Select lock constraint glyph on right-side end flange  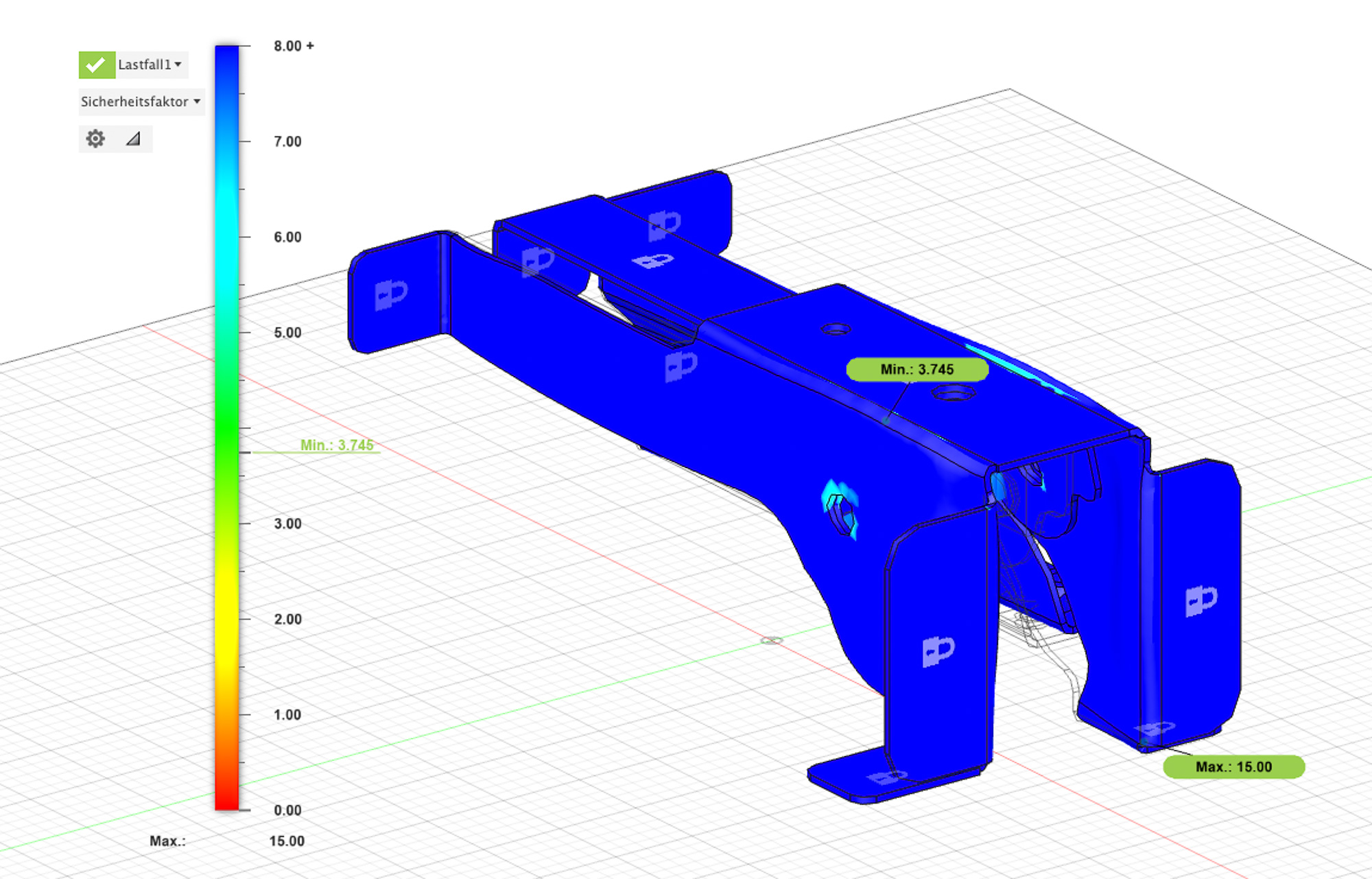[1201, 601]
